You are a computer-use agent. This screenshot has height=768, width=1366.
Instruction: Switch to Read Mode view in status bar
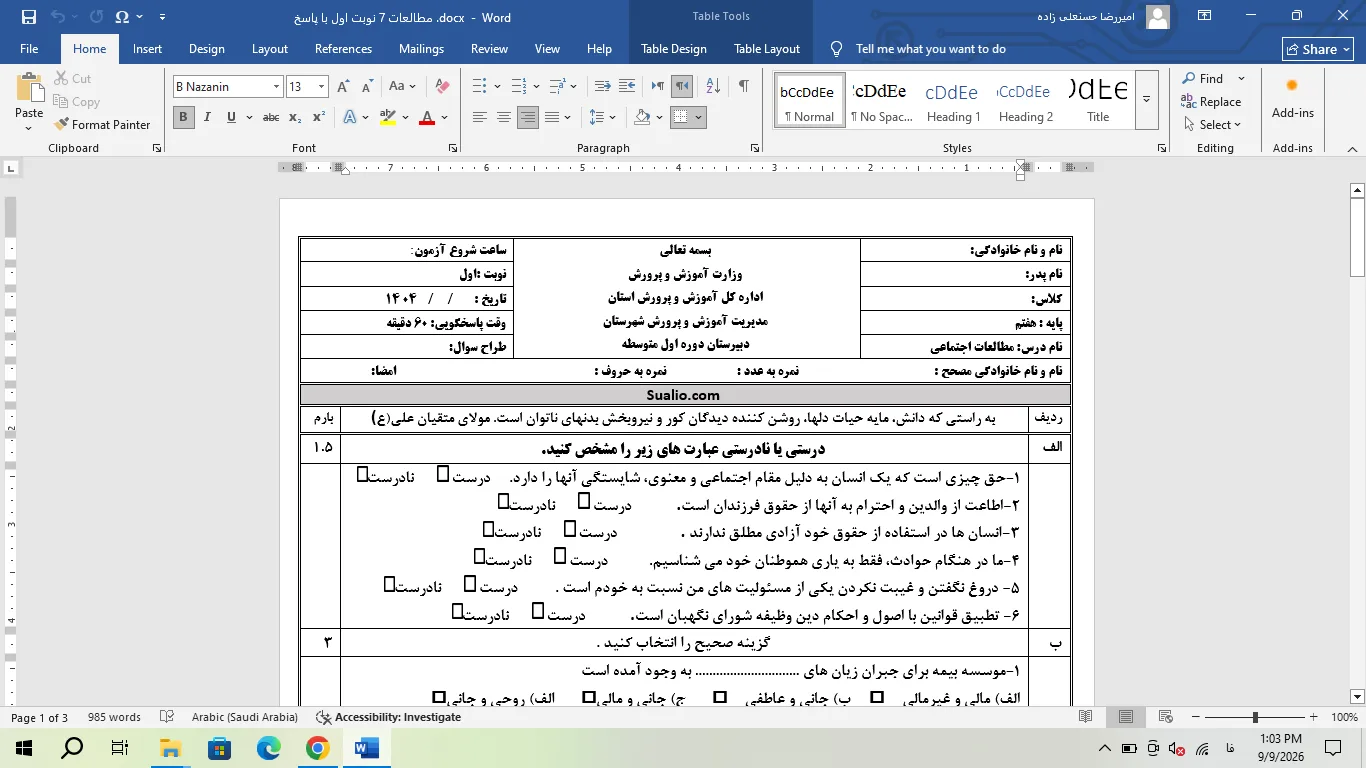(1086, 717)
